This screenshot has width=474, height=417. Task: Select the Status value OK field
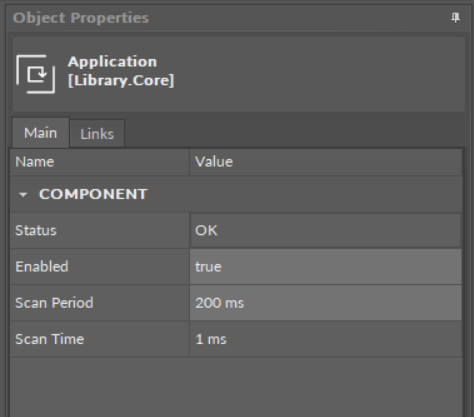click(x=326, y=231)
